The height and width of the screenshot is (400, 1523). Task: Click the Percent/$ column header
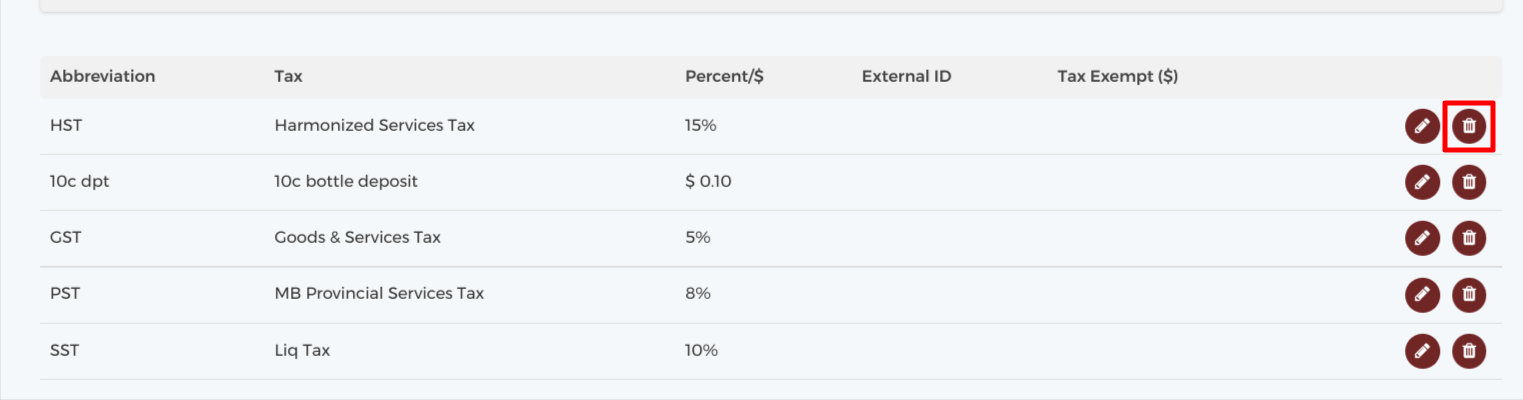tap(725, 76)
